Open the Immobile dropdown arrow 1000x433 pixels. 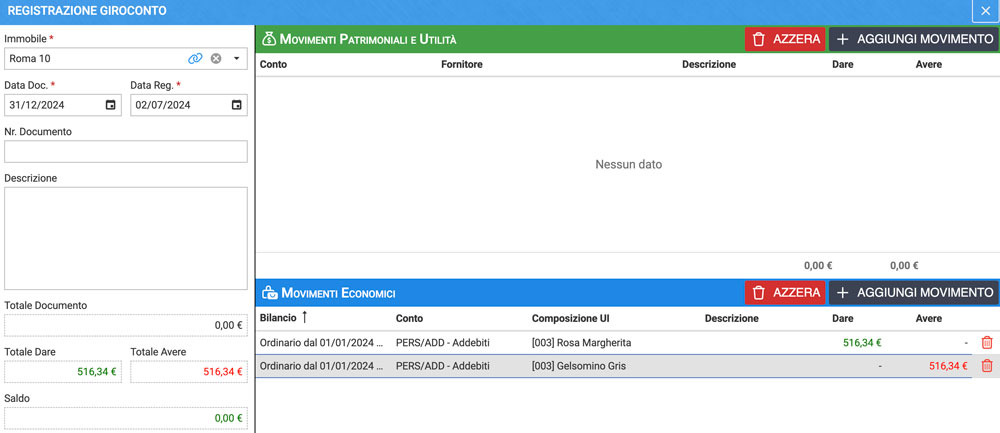[x=236, y=59]
